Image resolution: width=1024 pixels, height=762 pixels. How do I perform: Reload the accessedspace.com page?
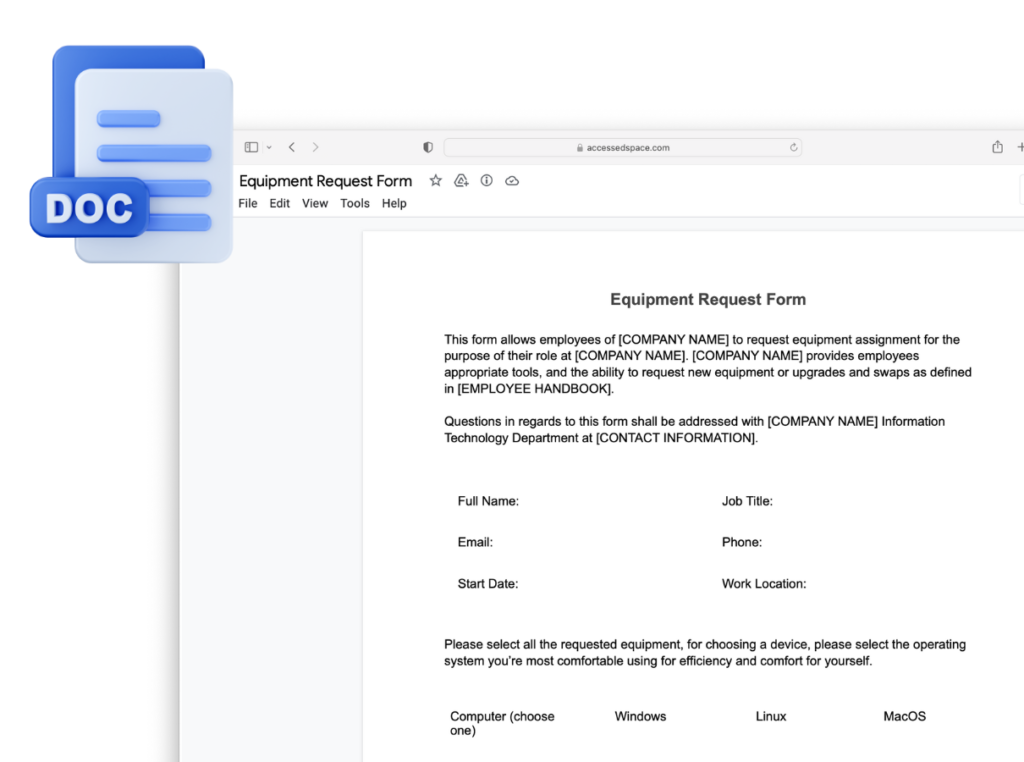(793, 146)
